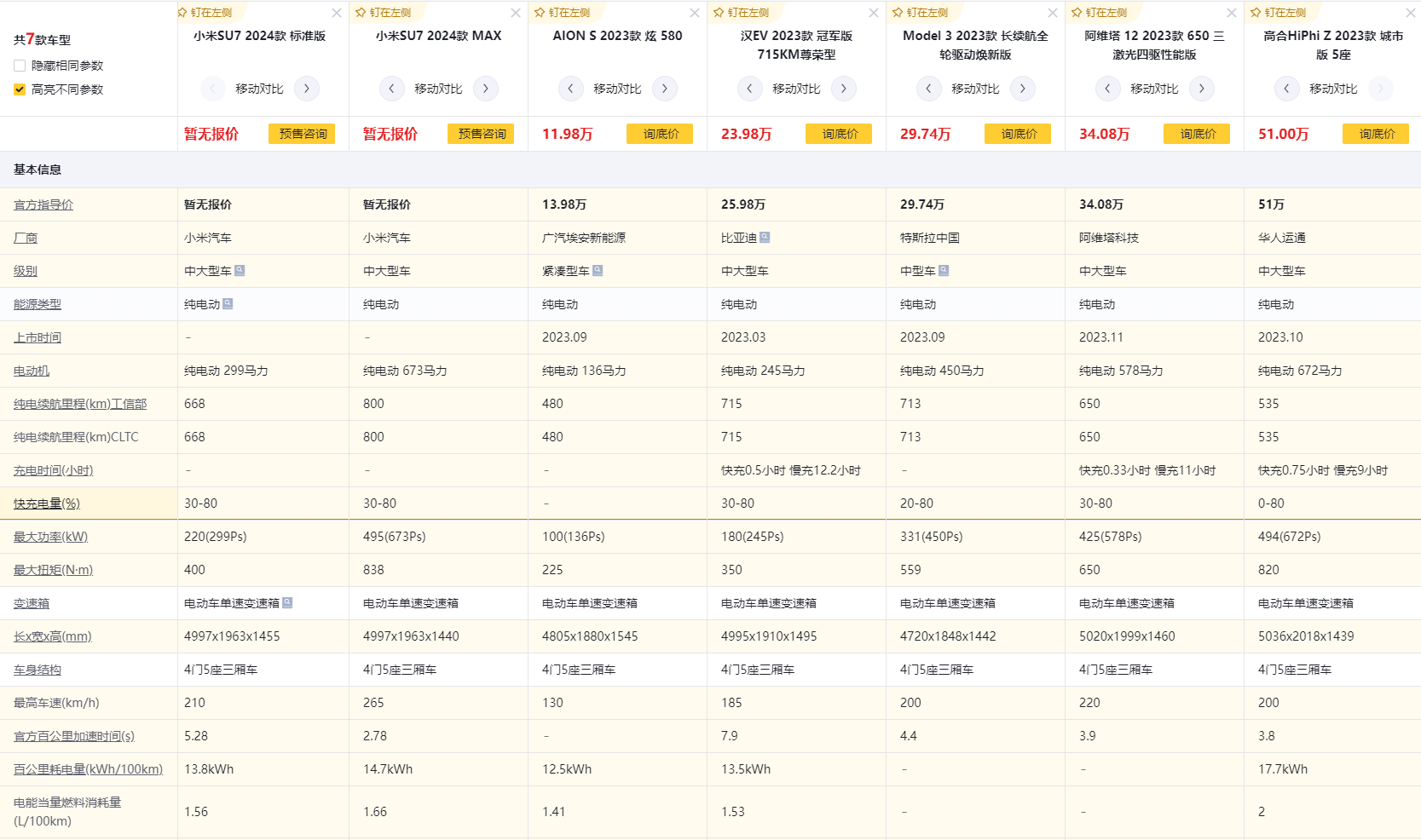Move Model 3 column to the left
The height and width of the screenshot is (840, 1421).
click(928, 89)
